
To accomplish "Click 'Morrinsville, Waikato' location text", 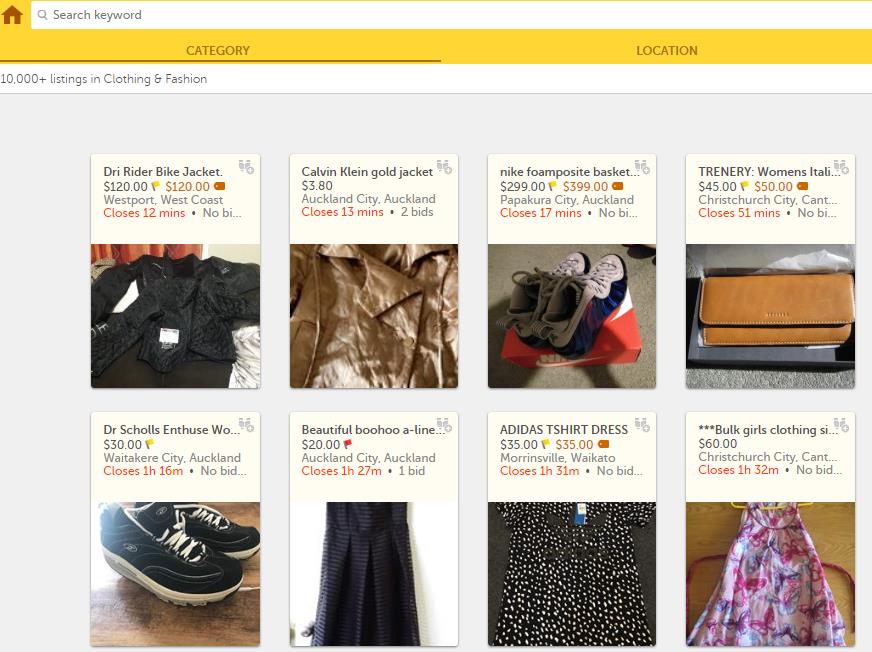I will 557,457.
